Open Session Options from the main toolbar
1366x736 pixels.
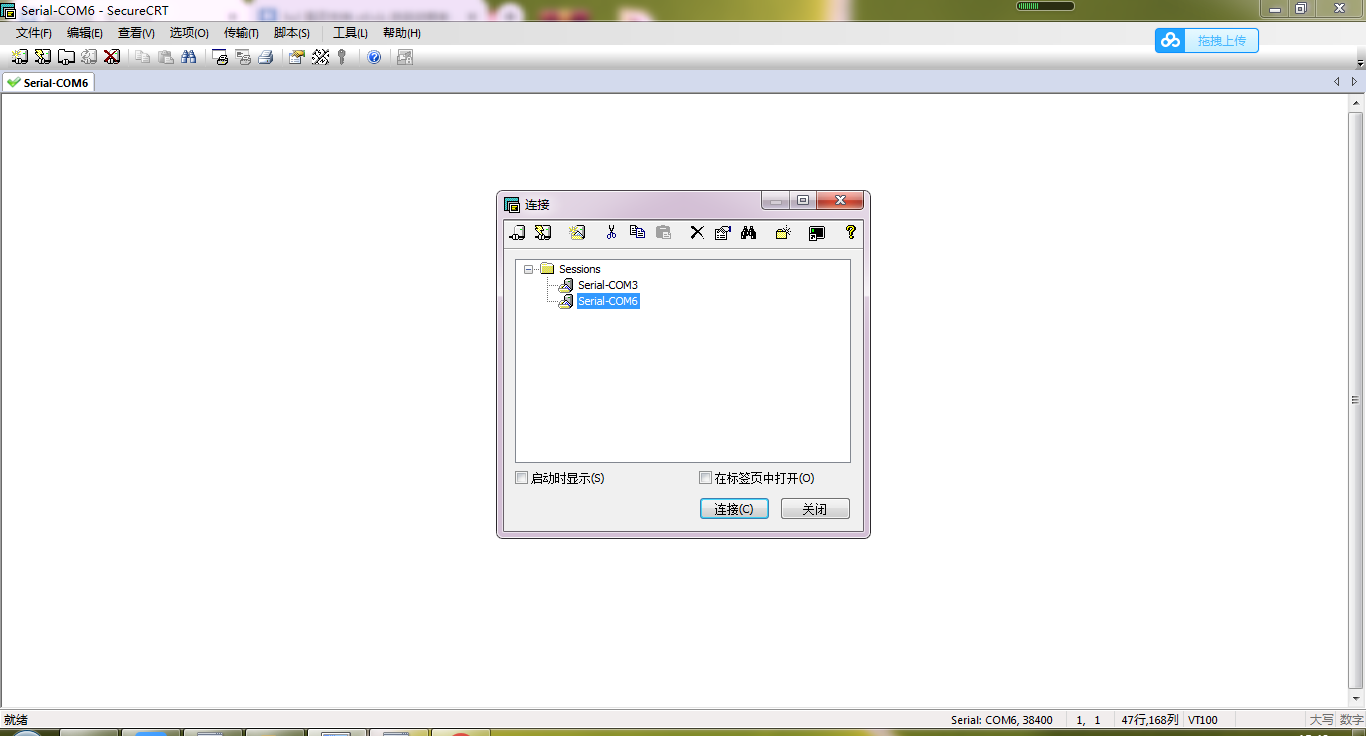click(297, 57)
